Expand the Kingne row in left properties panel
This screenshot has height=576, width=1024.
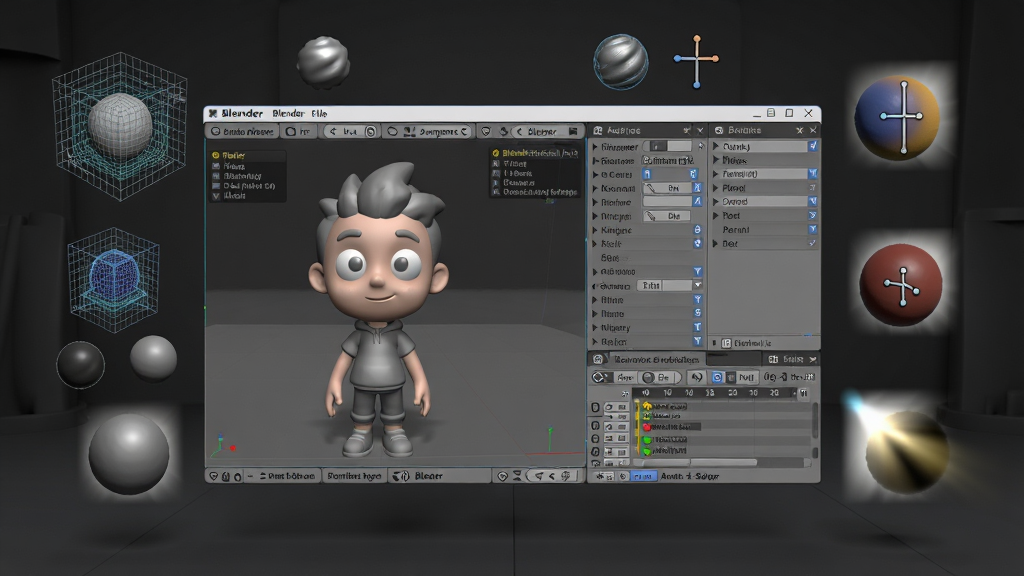[x=595, y=230]
